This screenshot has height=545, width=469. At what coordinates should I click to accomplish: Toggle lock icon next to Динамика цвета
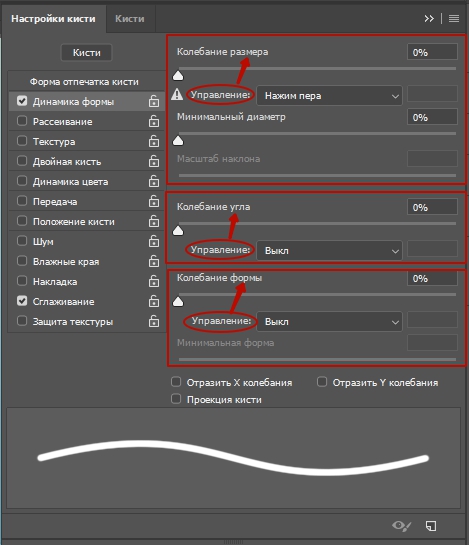pyautogui.click(x=154, y=181)
